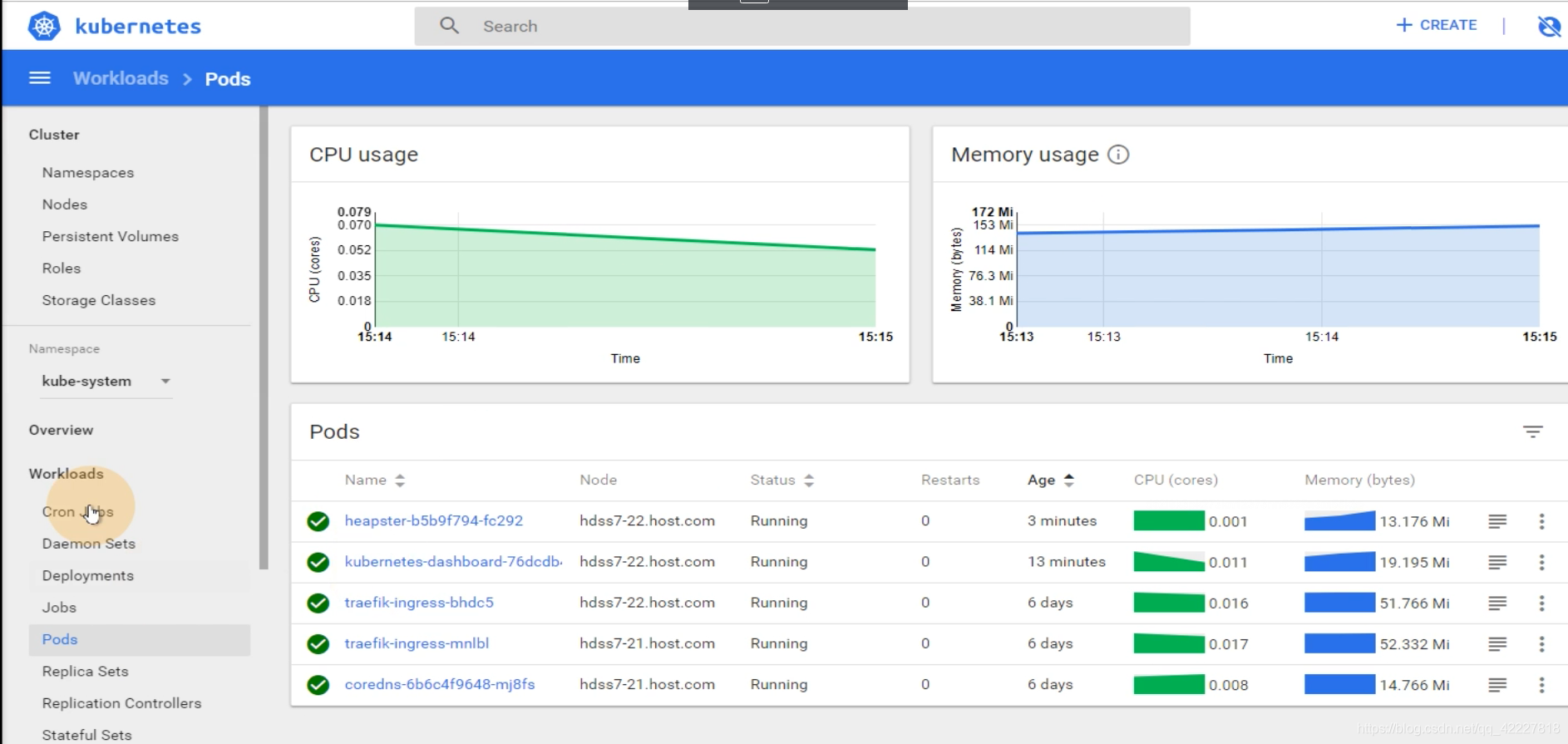
Task: Open Storage Classes in sidebar
Action: 99,300
